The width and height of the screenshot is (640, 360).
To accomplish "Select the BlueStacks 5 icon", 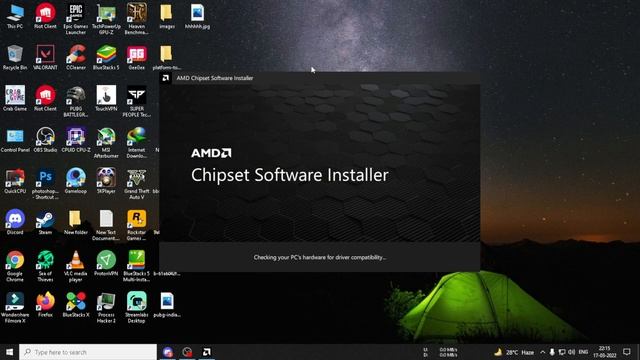I will [106, 58].
